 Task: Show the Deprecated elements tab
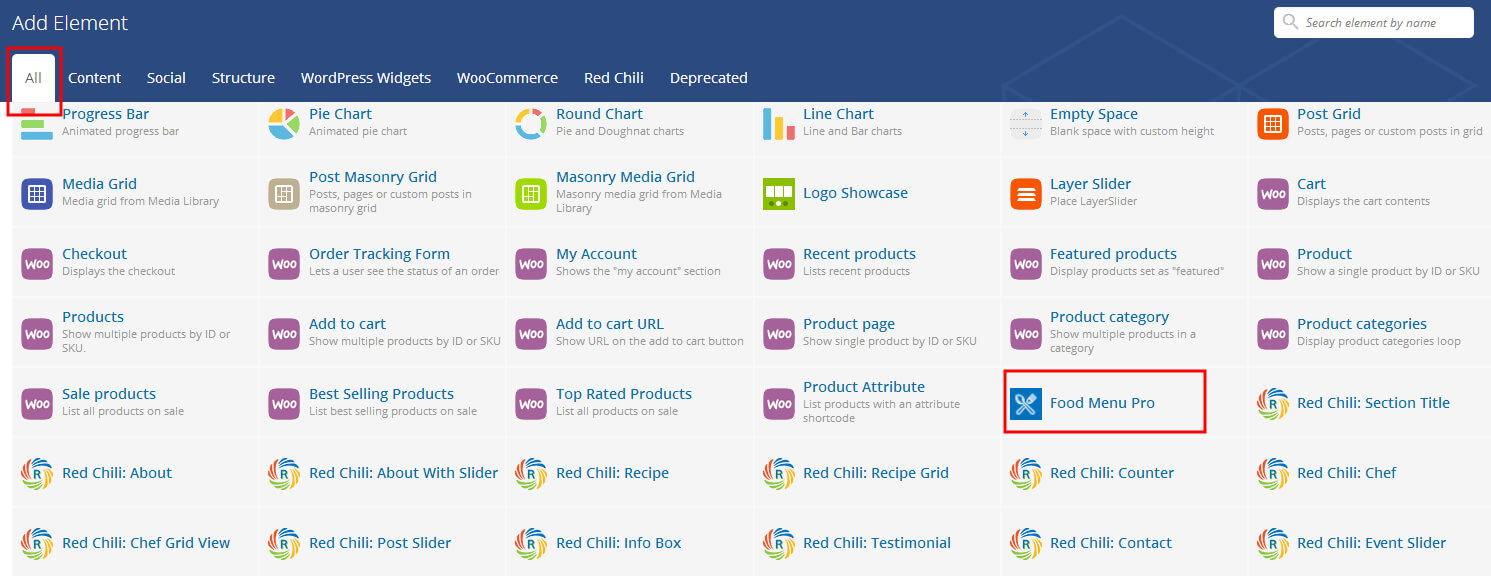pyautogui.click(x=709, y=78)
